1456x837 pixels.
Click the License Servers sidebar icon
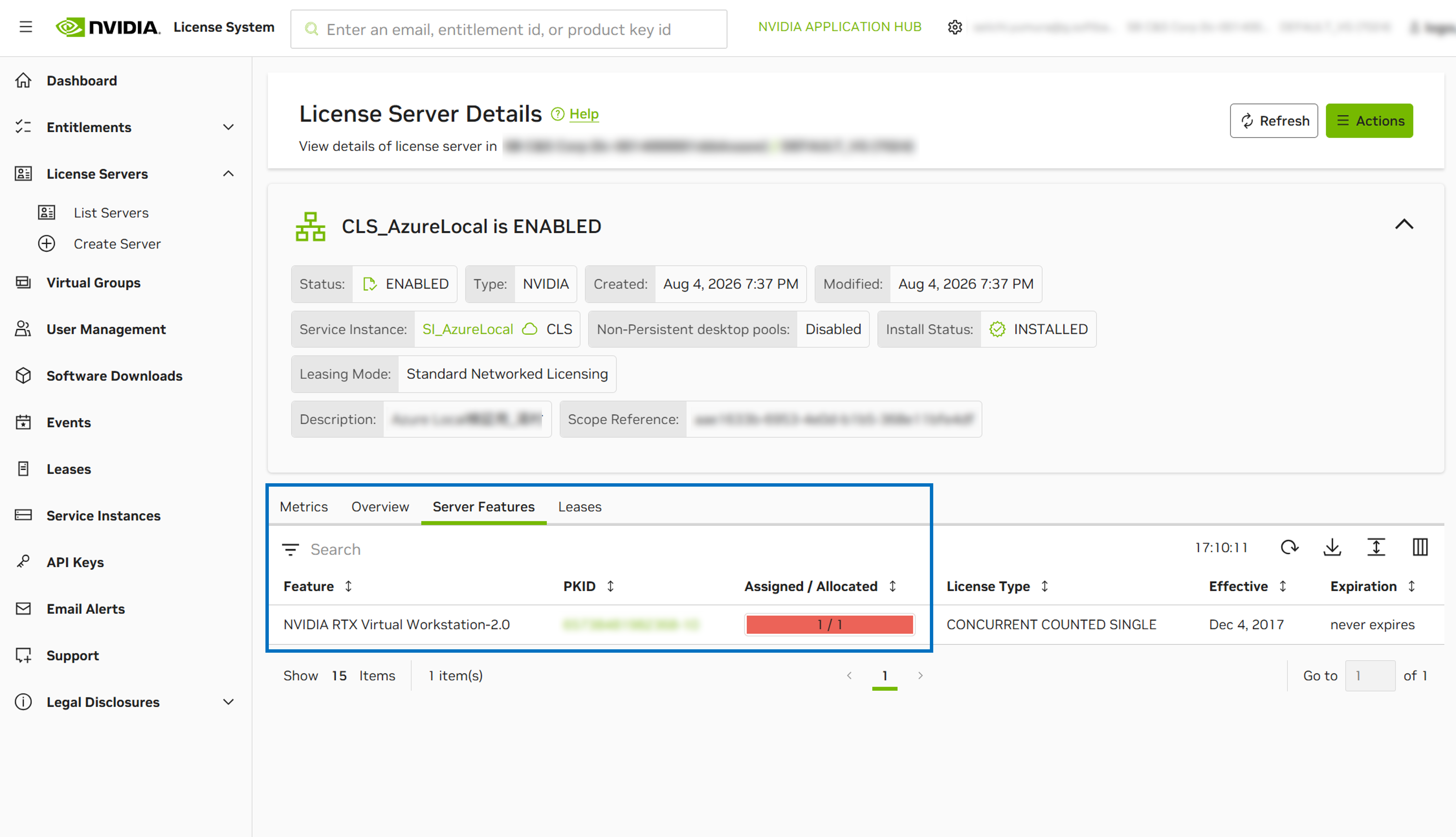click(24, 173)
